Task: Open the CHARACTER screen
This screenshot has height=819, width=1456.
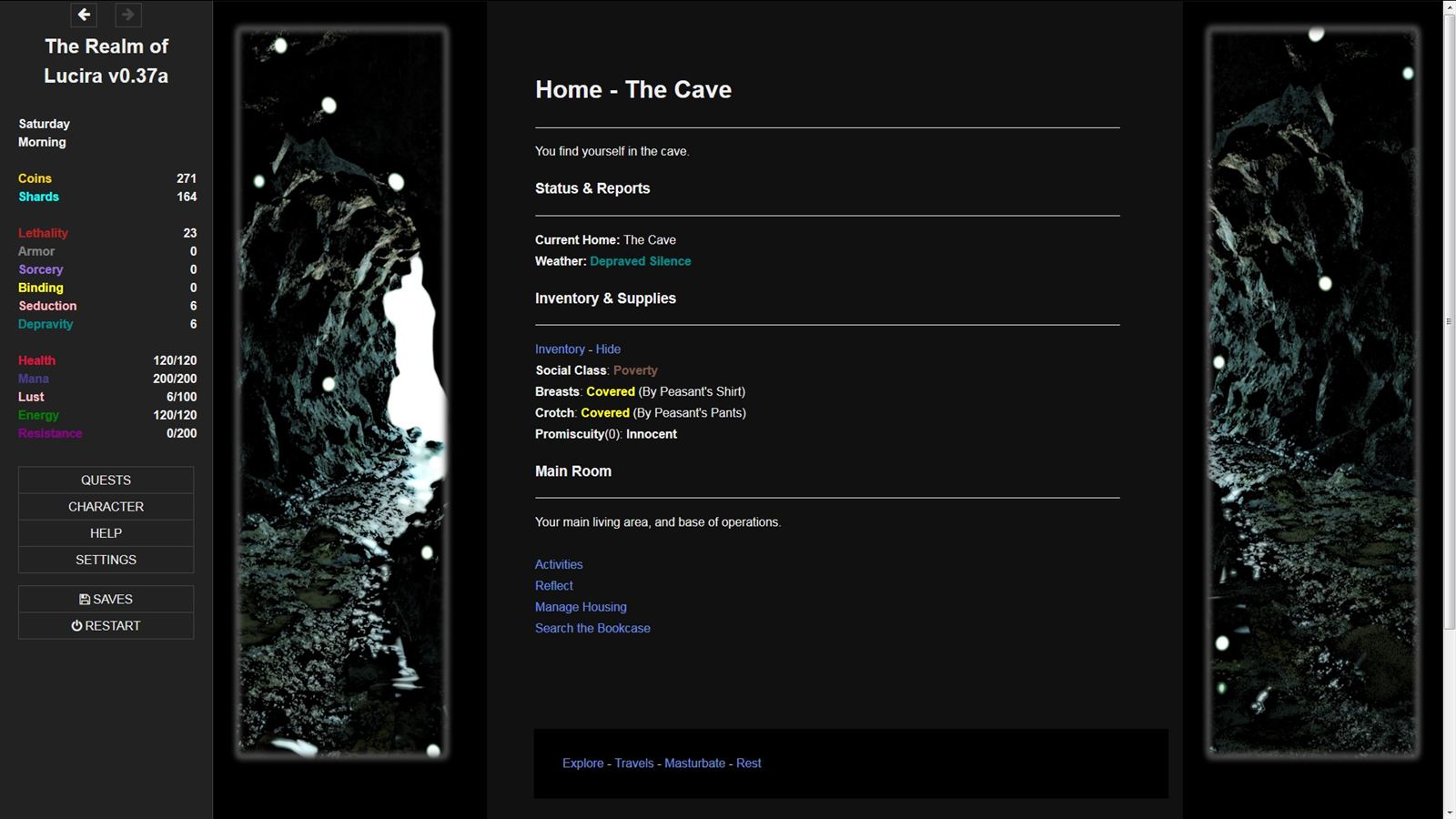Action: [105, 506]
